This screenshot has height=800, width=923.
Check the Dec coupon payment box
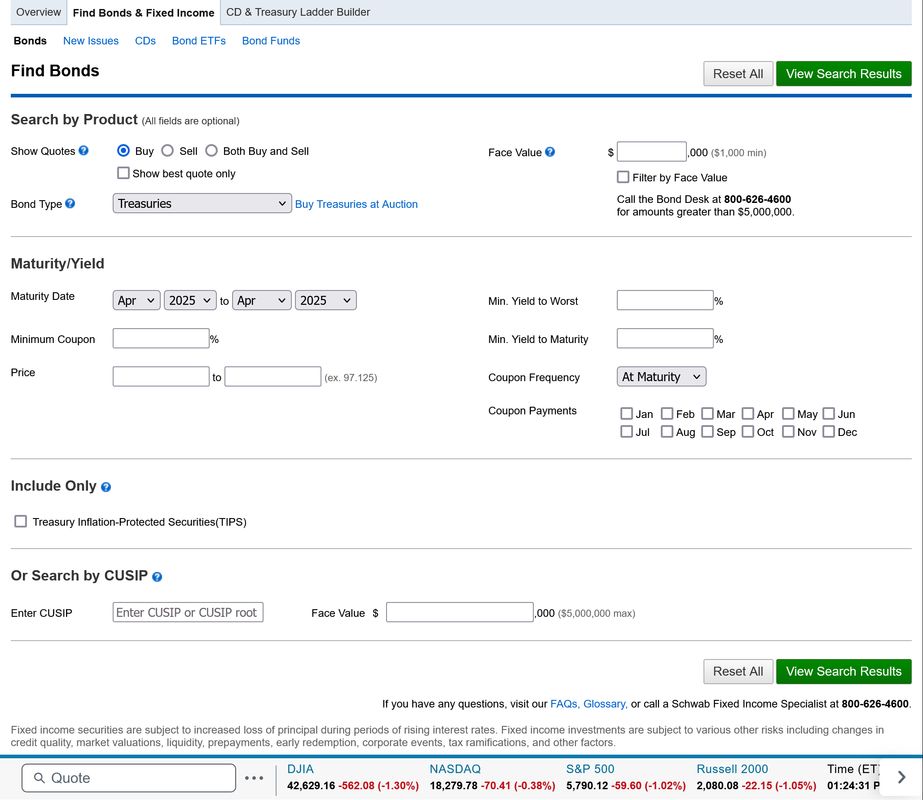829,431
